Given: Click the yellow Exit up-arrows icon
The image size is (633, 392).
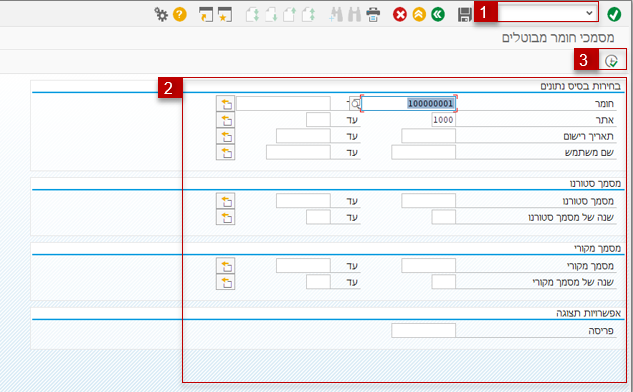Looking at the screenshot, I should (419, 15).
